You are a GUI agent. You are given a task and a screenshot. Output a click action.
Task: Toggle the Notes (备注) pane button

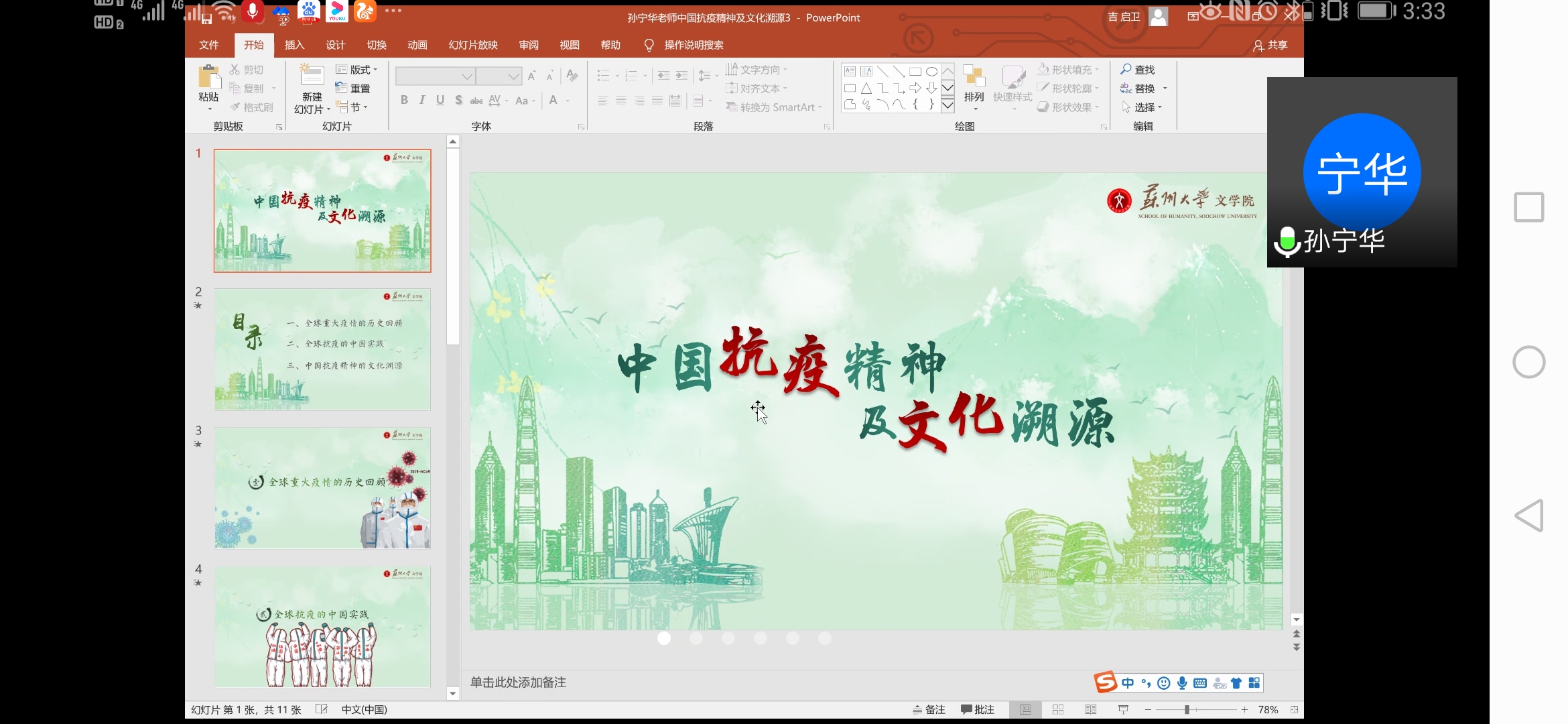(929, 709)
